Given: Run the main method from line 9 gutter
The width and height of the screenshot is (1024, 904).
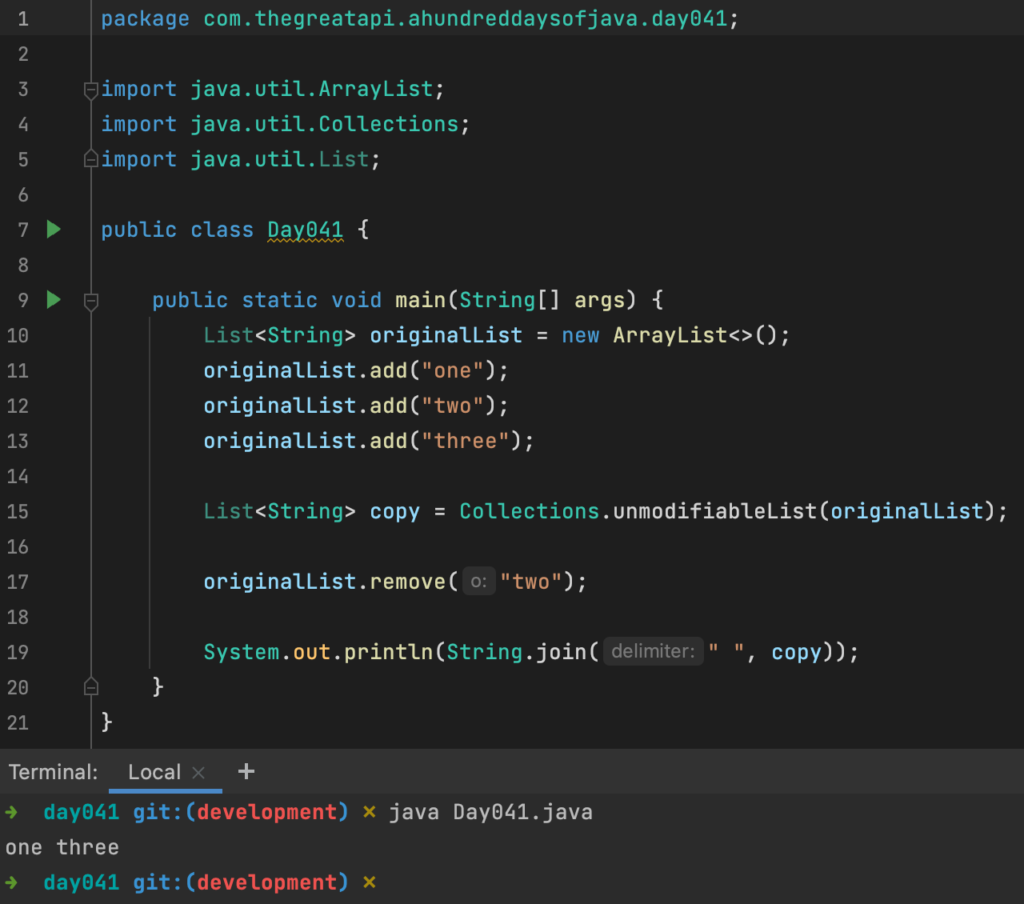Looking at the screenshot, I should [x=53, y=299].
